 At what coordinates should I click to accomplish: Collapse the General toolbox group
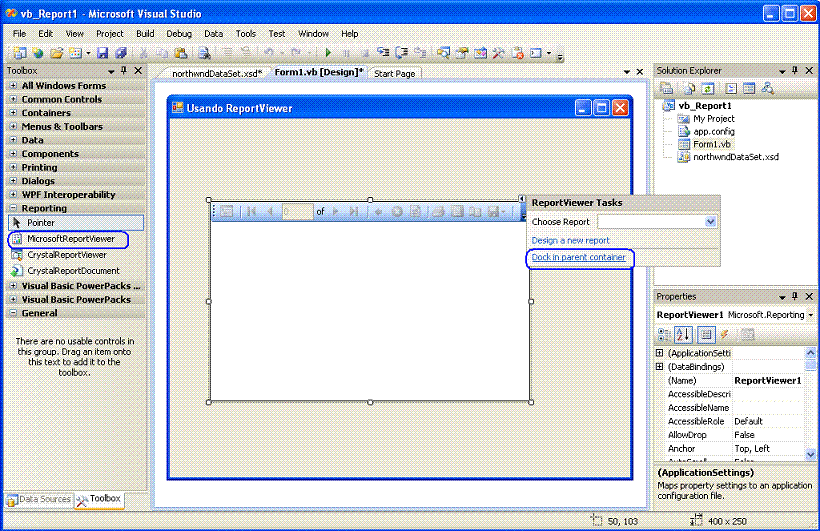coord(13,312)
